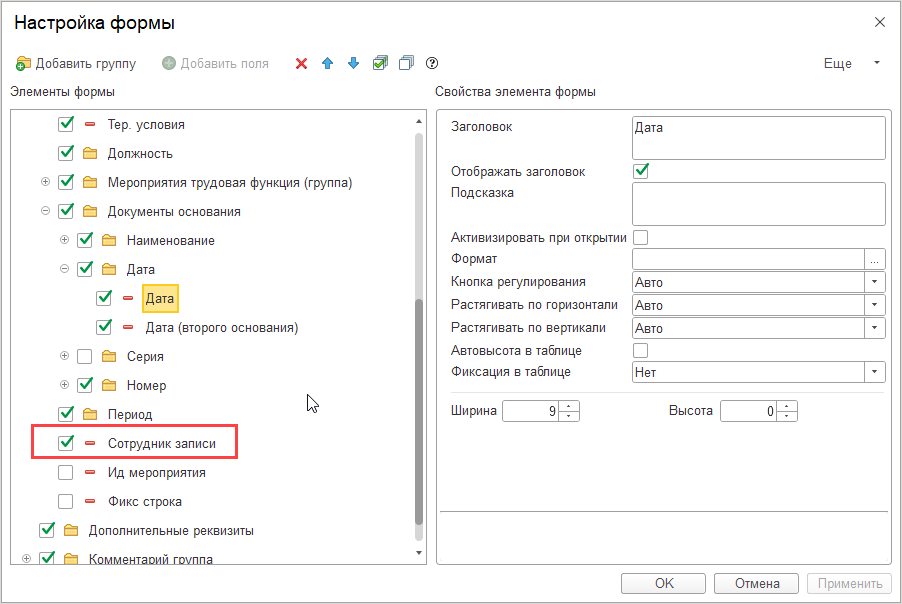The width and height of the screenshot is (902, 604).
Task: Uncheck 'Отображать заголовок'
Action: tap(641, 171)
